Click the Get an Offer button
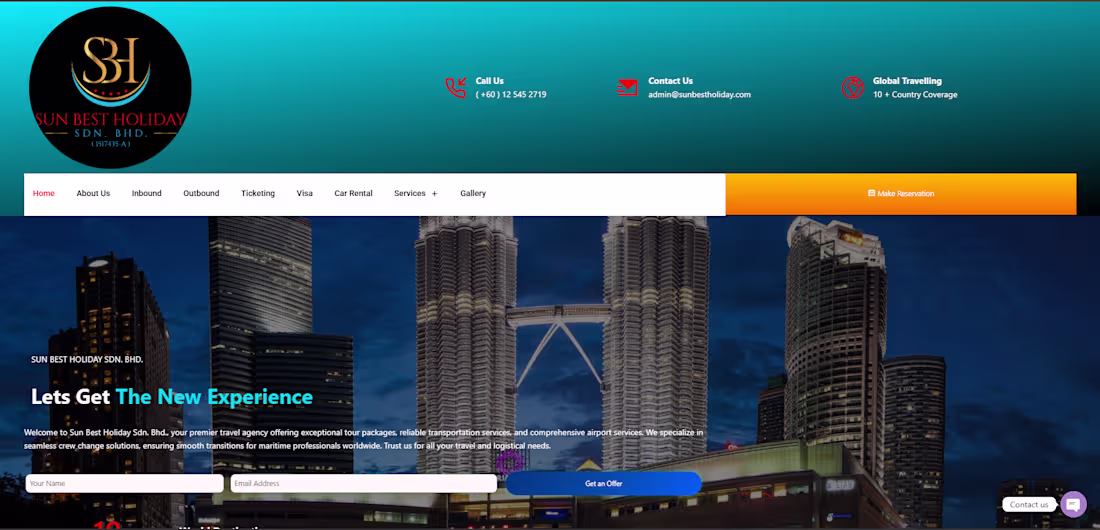 [603, 483]
